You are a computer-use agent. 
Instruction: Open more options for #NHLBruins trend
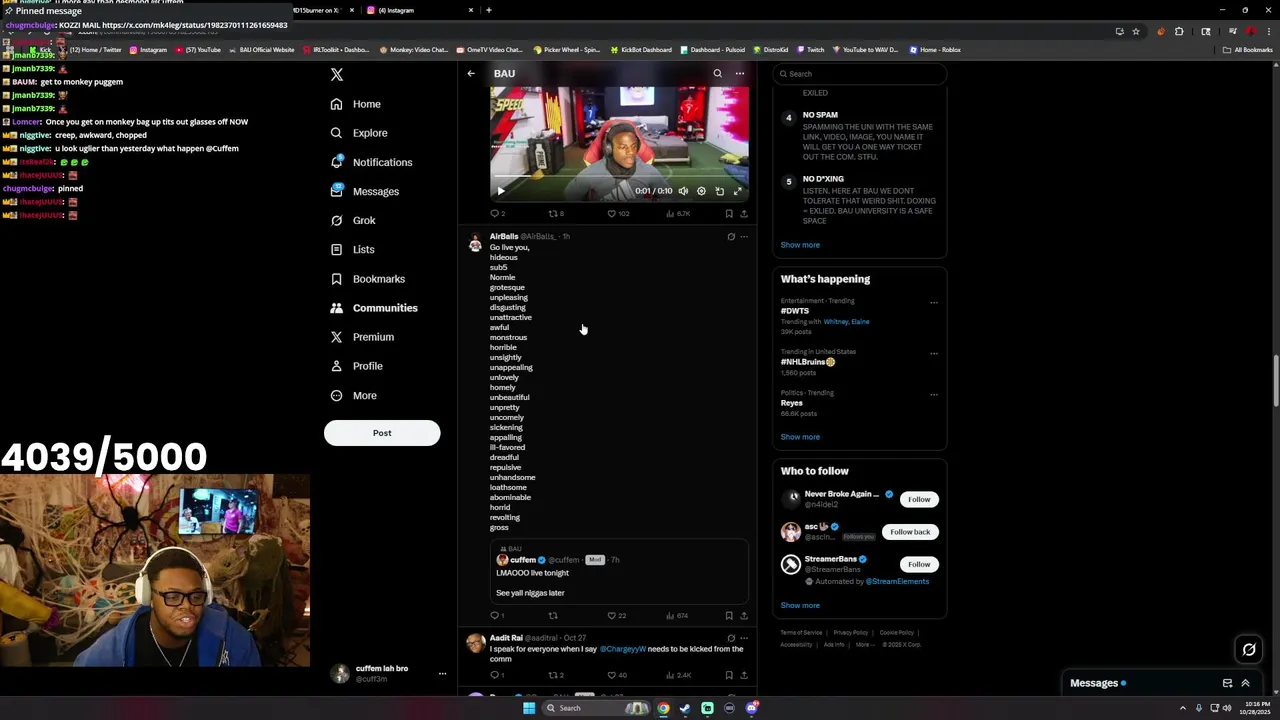(934, 354)
